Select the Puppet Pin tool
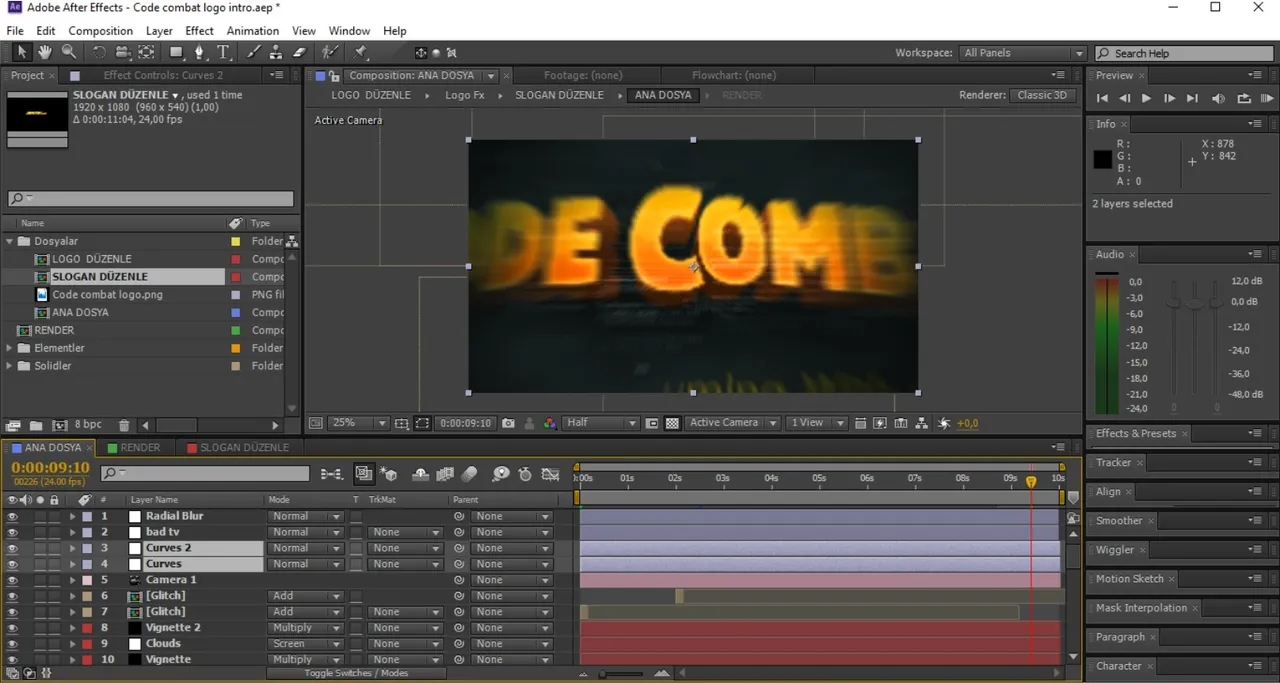 click(x=360, y=52)
